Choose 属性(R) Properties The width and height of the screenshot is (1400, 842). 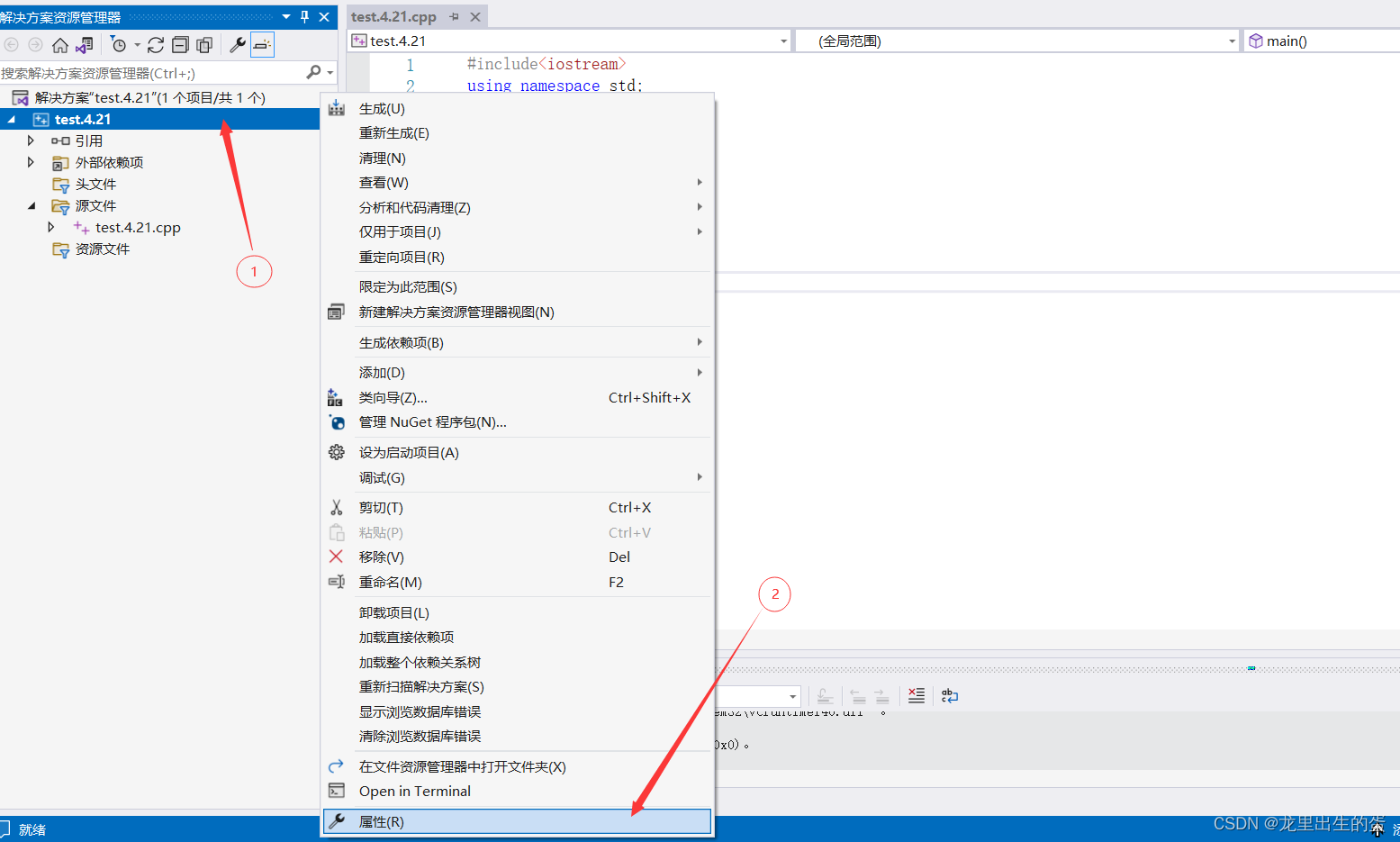coord(518,821)
